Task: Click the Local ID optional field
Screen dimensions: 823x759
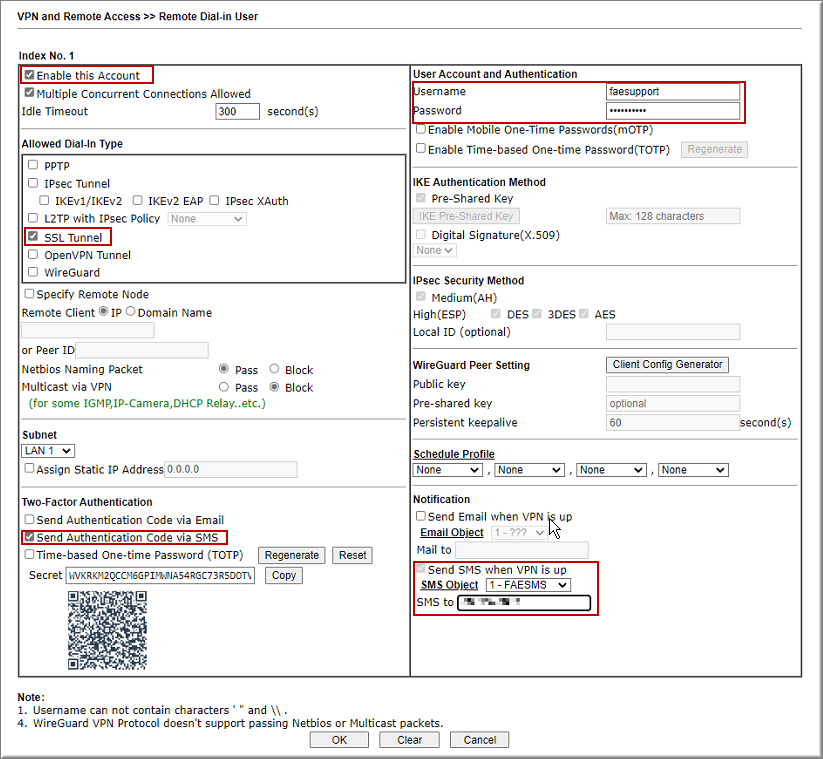Action: 673,332
